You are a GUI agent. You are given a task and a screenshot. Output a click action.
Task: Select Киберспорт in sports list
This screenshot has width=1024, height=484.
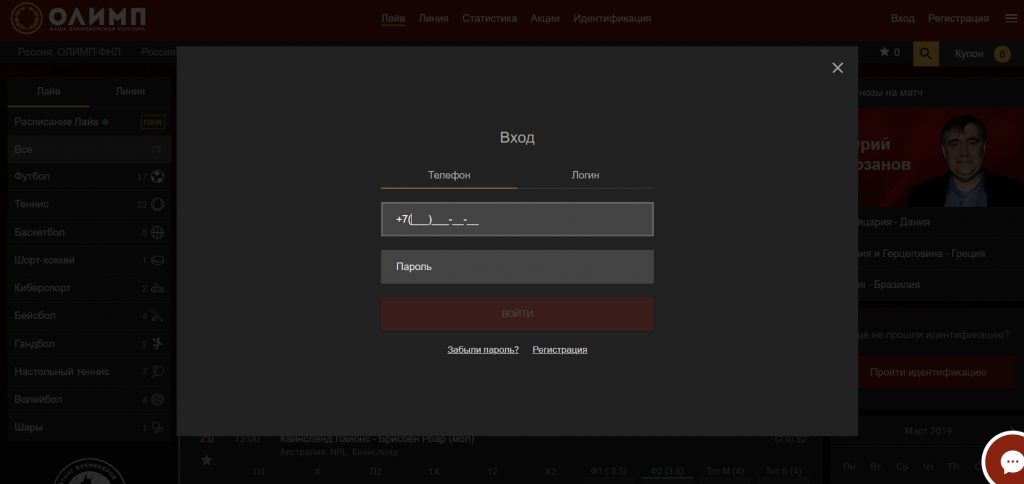(x=89, y=288)
